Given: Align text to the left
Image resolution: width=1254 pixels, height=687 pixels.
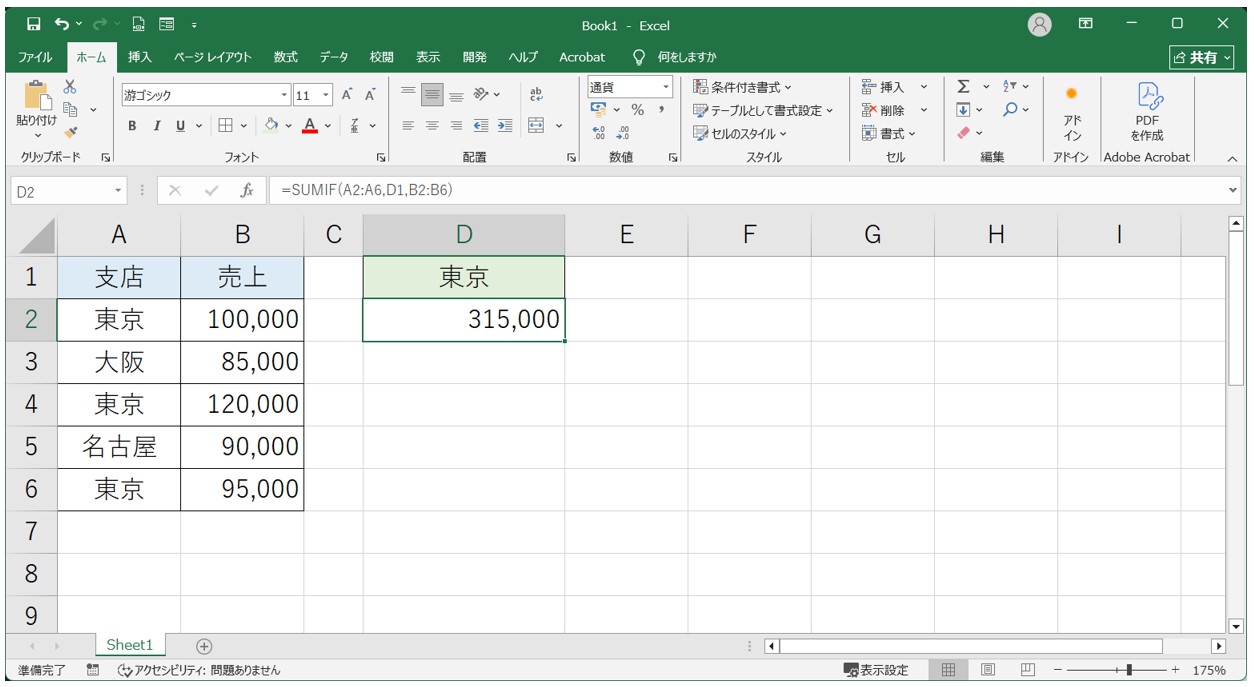Looking at the screenshot, I should click(x=408, y=126).
